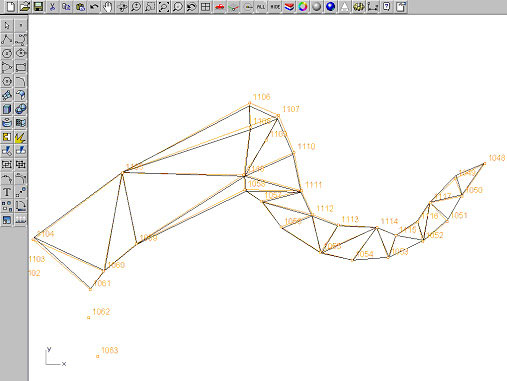Choose the Polyline tool in the sidebar
This screenshot has height=381, width=507.
click(x=7, y=39)
